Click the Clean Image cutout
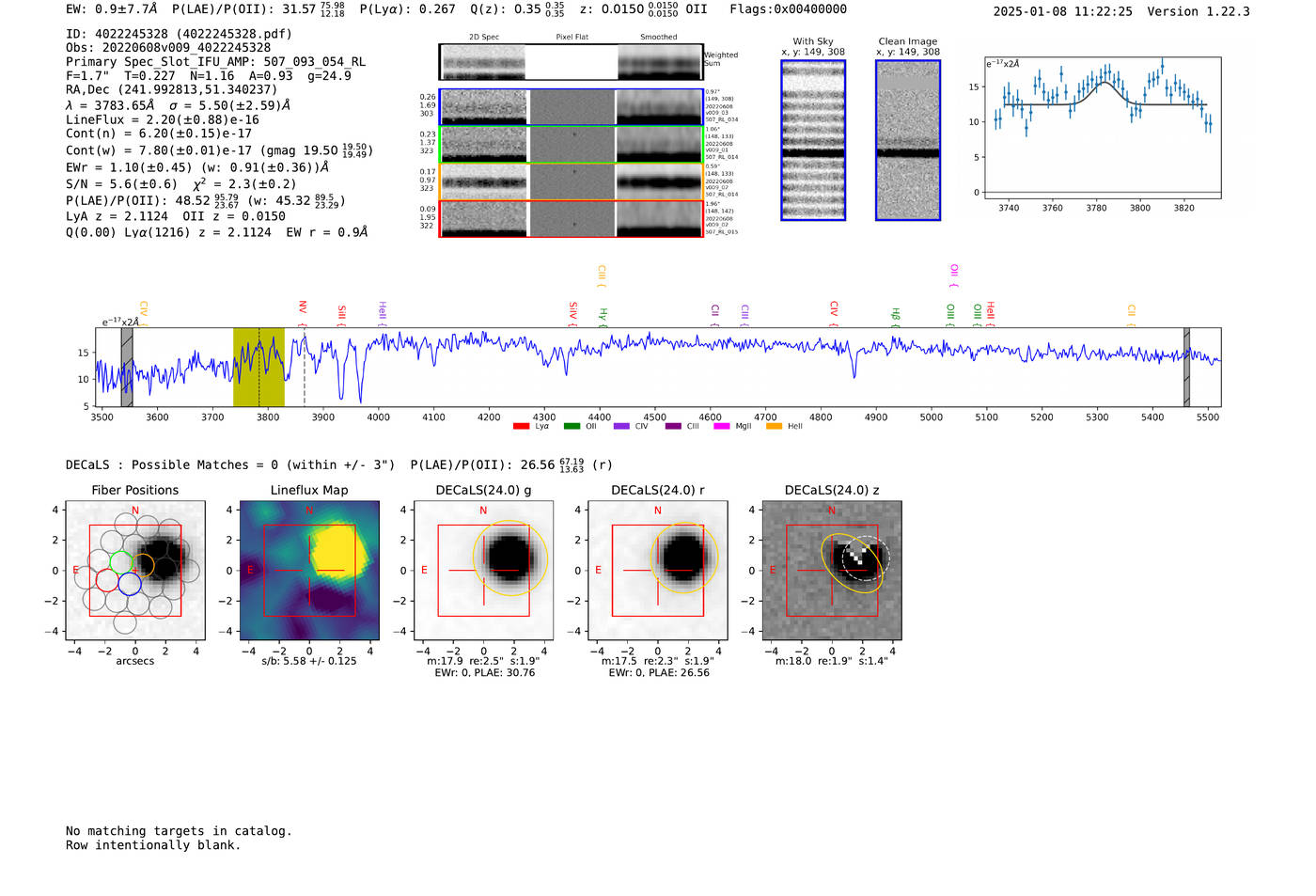Screen dimensions: 1316x896 click(908, 140)
